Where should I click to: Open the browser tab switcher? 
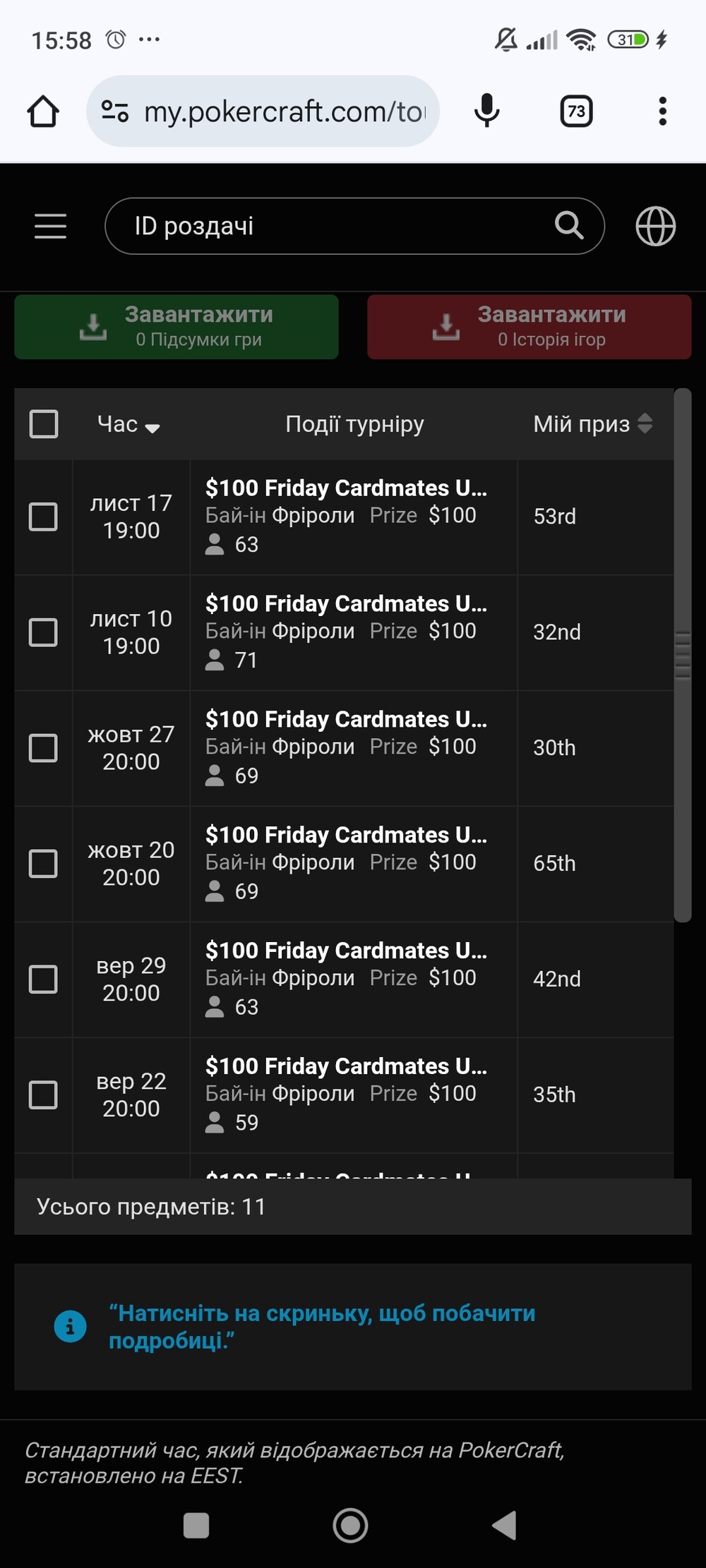[x=576, y=111]
